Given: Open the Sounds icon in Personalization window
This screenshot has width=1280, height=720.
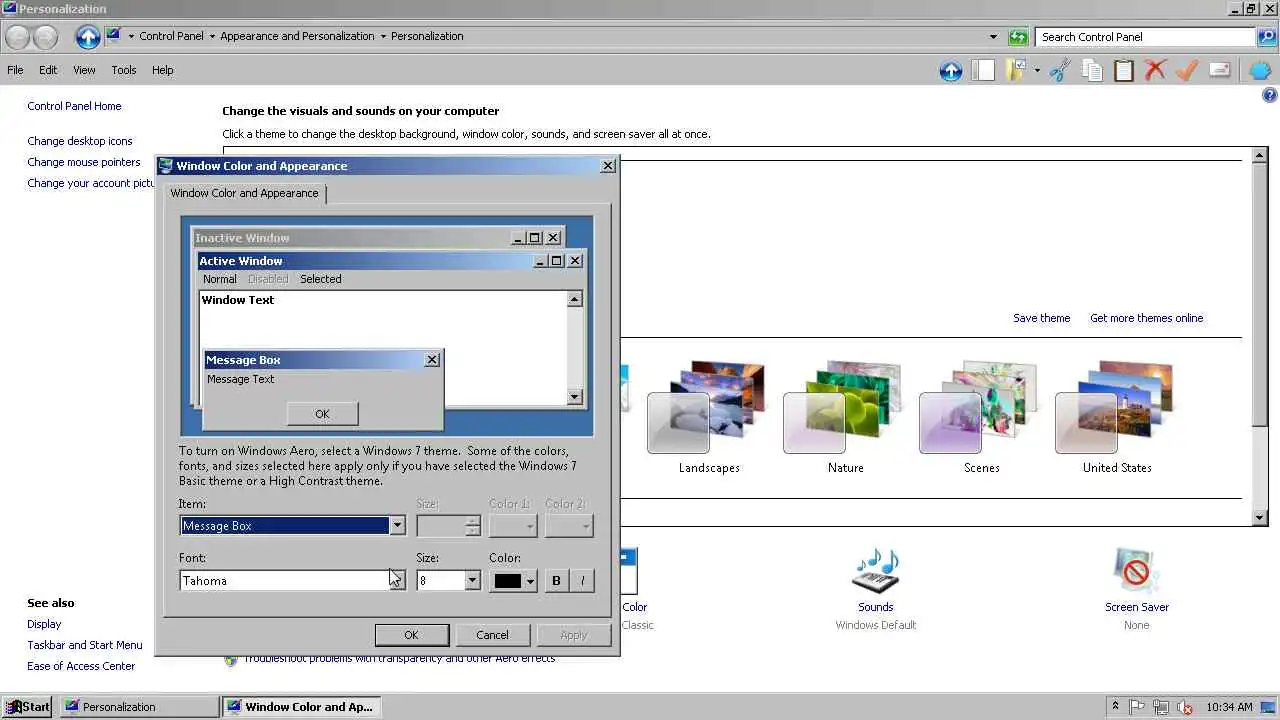Looking at the screenshot, I should 875,572.
